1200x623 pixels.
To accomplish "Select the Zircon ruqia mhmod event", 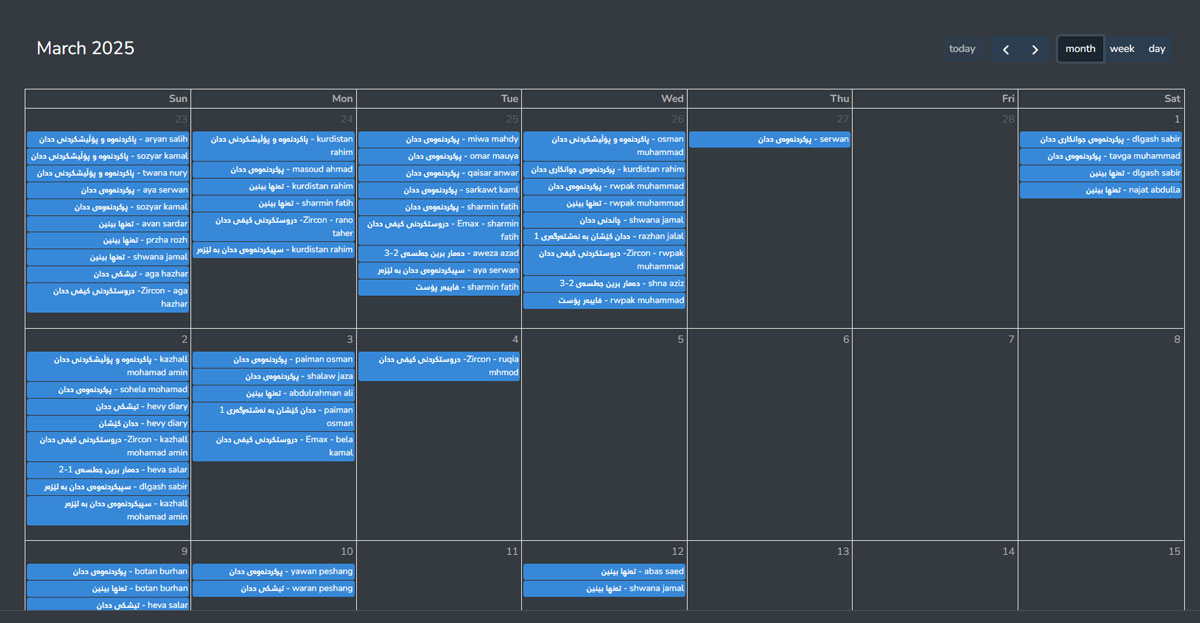I will tap(439, 366).
